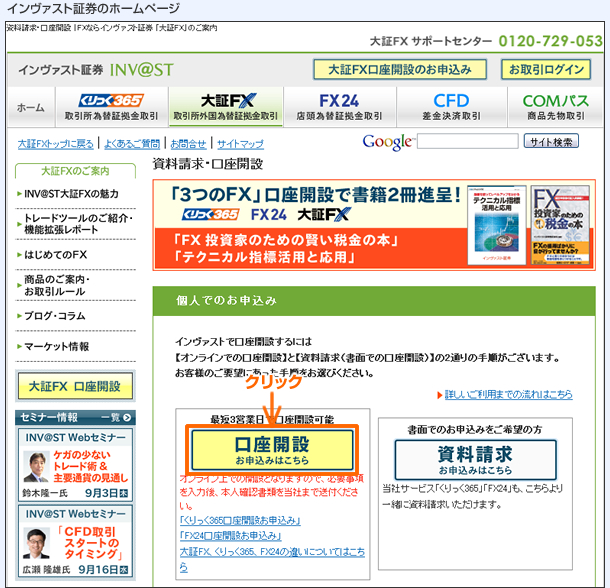
Task: Open the サイトマップ link
Action: 240,144
